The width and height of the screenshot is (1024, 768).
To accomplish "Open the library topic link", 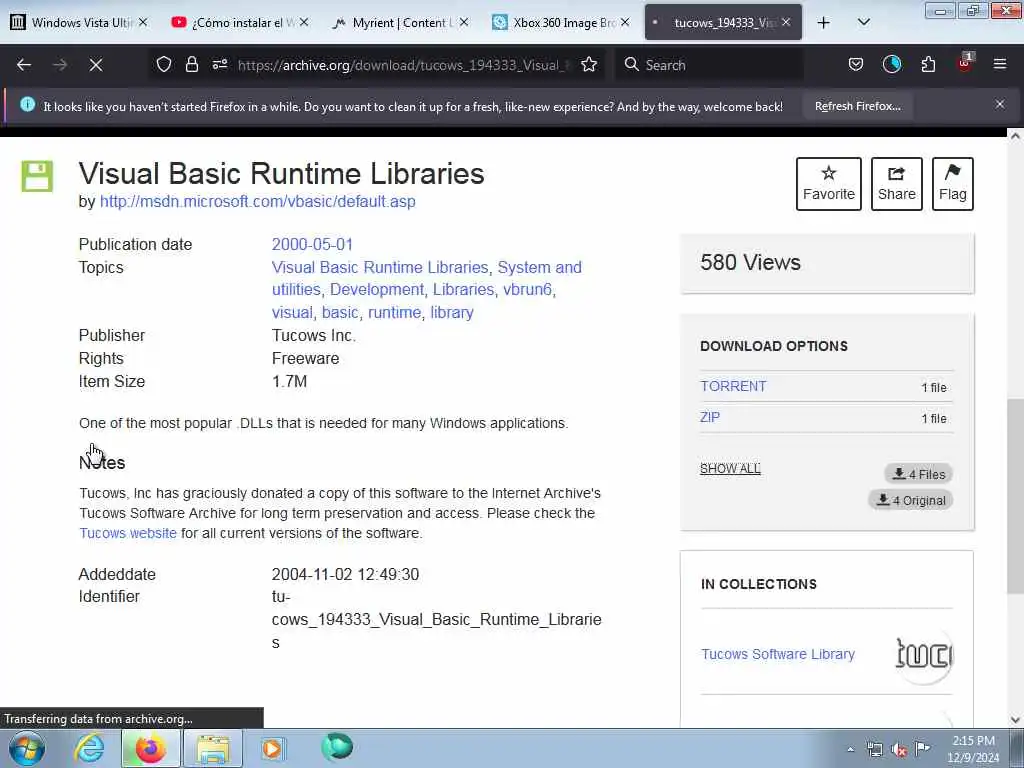I will click(452, 312).
